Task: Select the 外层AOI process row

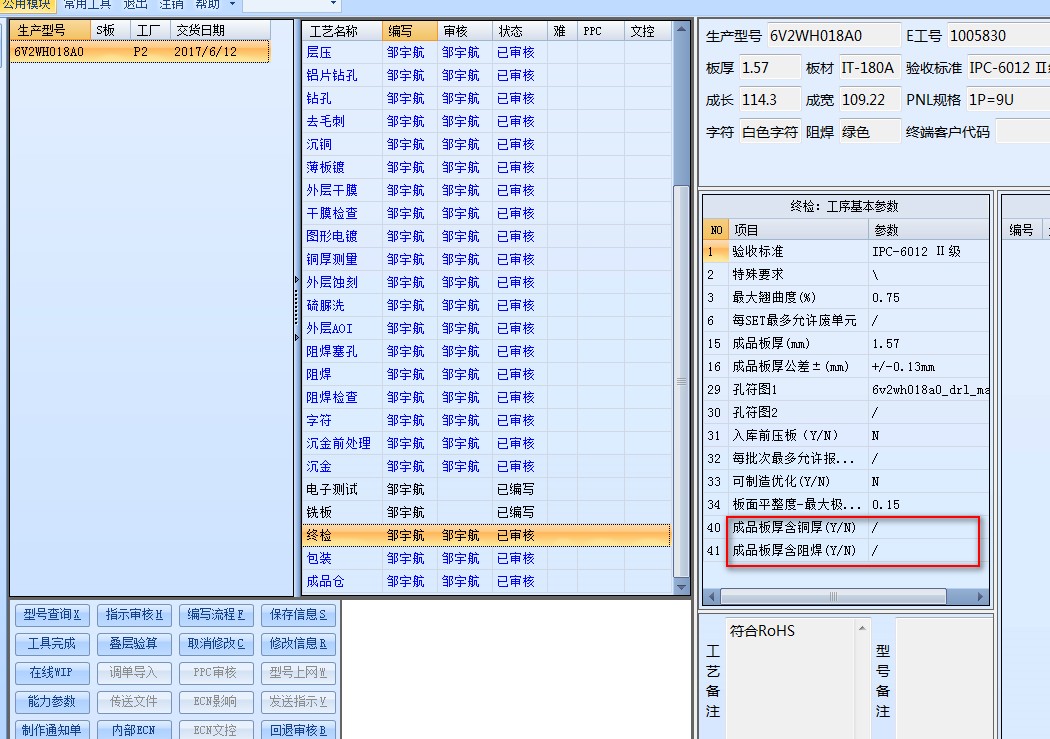Action: tap(486, 328)
